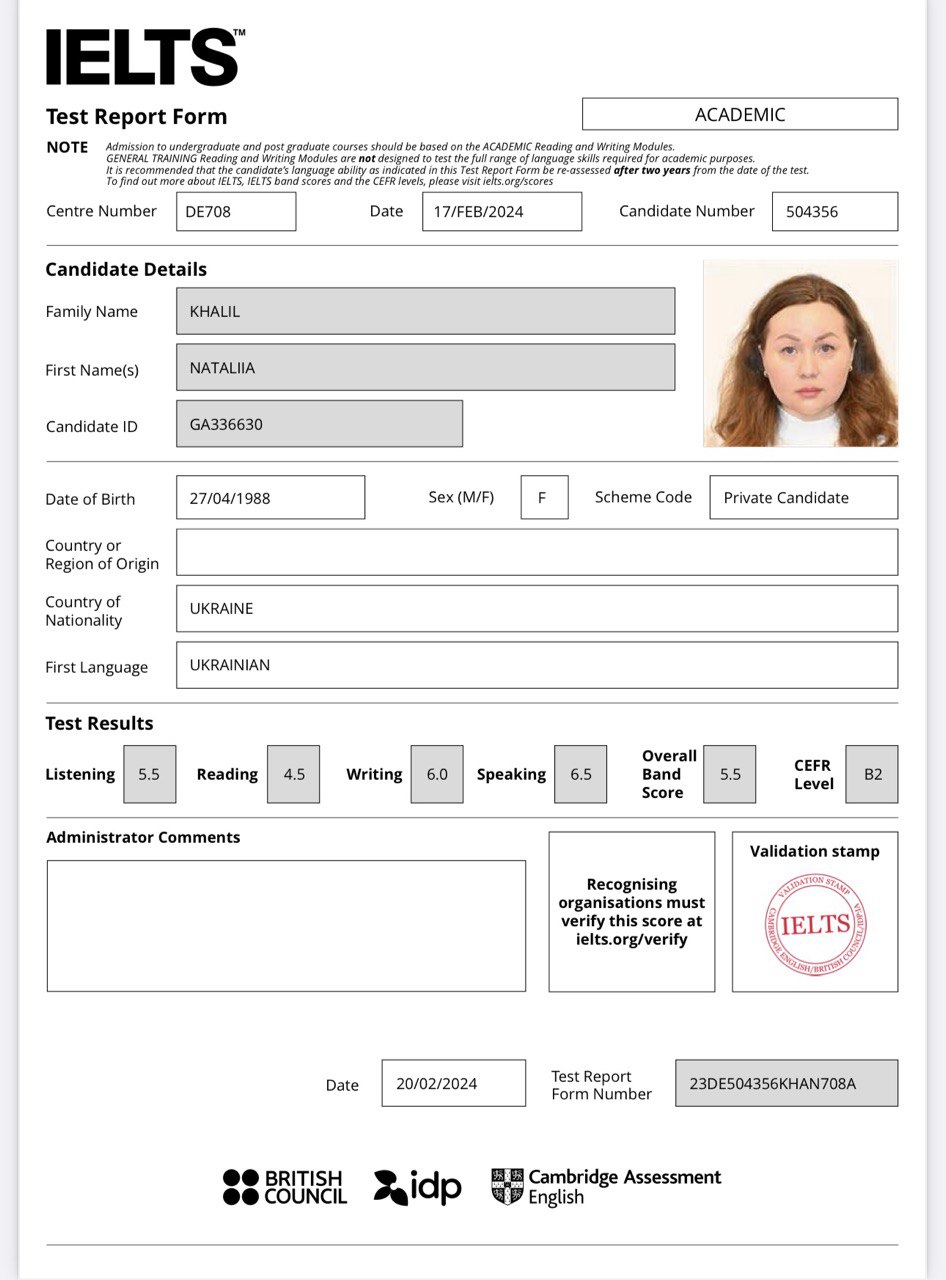Select the Overall Band Score box
Screen dimensions: 946x1280
click(x=730, y=774)
